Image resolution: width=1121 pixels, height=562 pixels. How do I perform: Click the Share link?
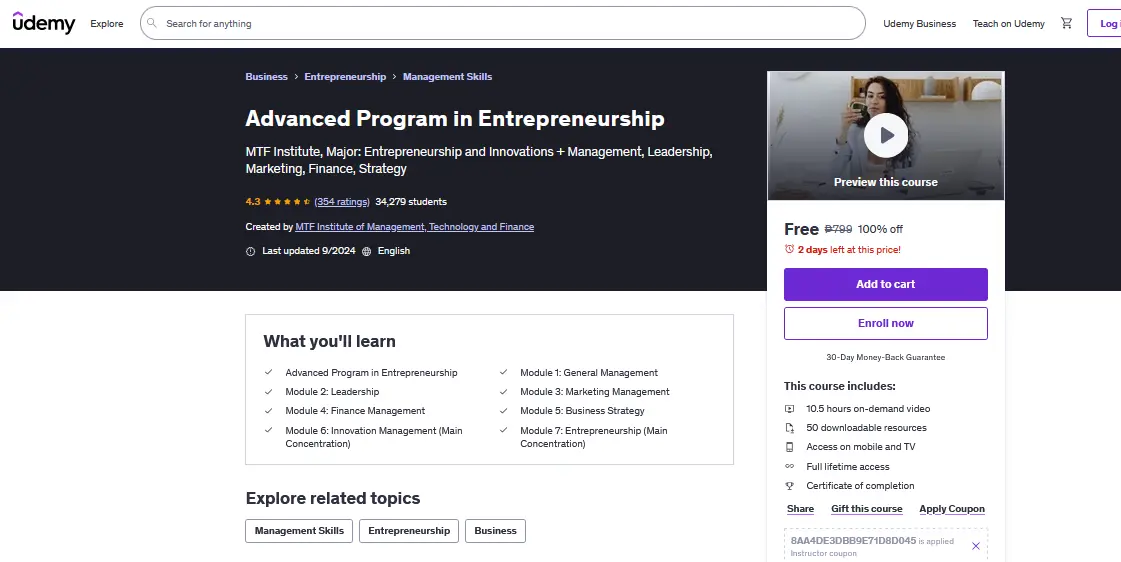click(800, 509)
